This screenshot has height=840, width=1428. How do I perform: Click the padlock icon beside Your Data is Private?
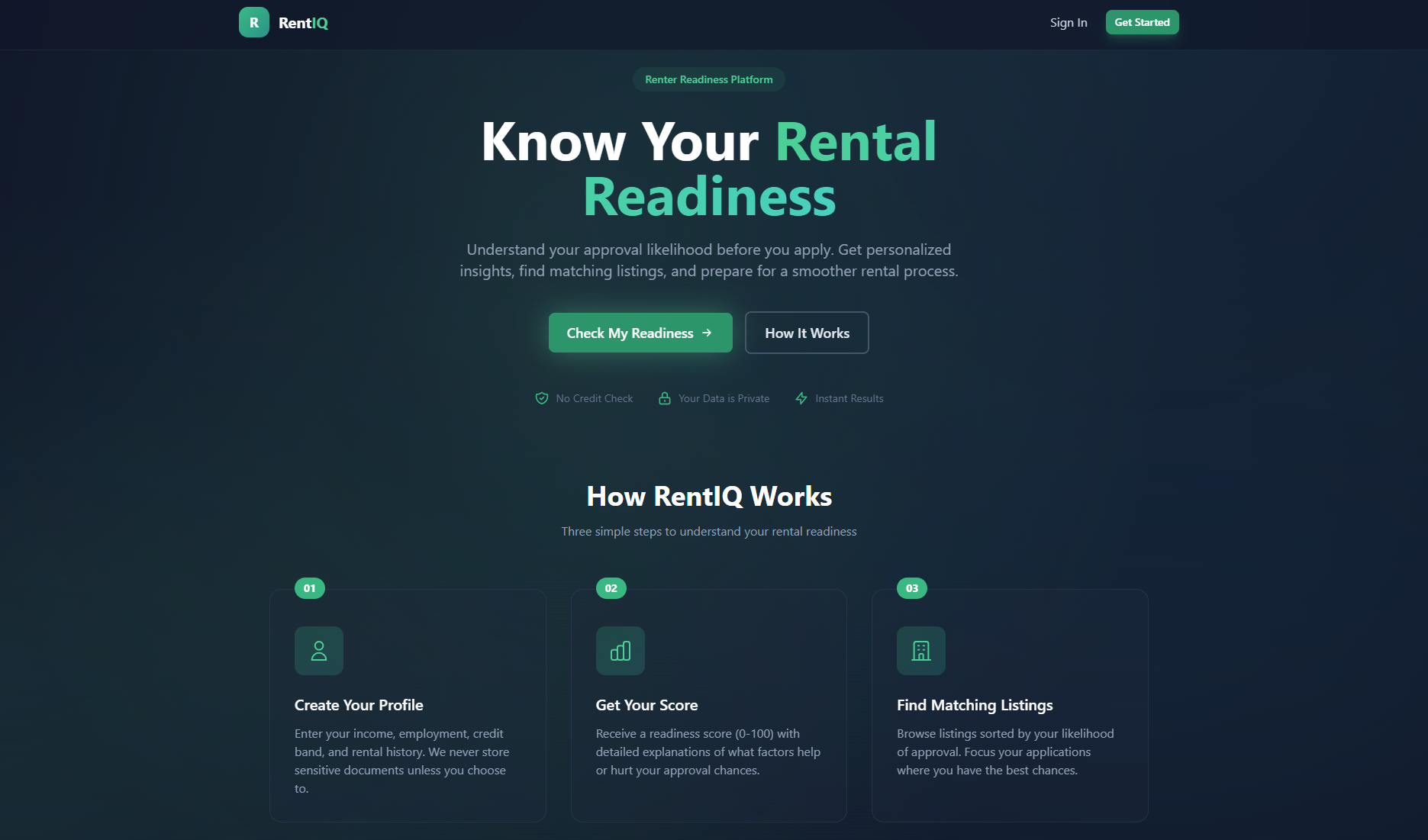(665, 398)
